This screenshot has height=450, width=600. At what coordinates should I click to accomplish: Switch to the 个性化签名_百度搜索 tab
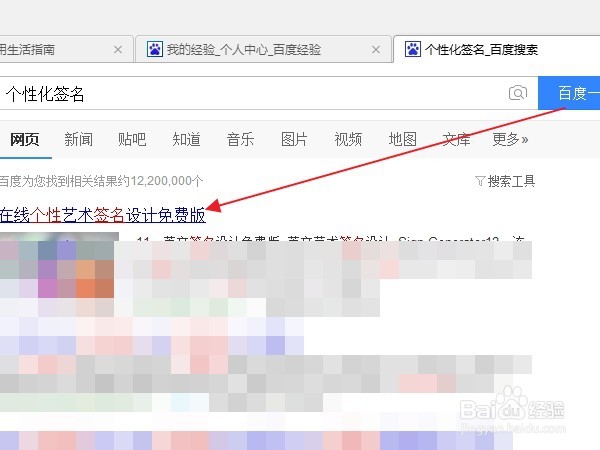[497, 49]
